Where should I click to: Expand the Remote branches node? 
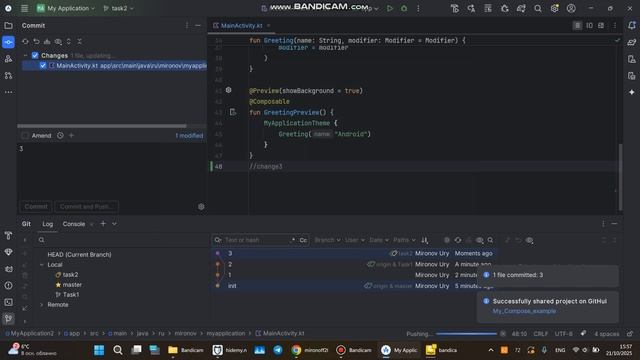[42, 305]
